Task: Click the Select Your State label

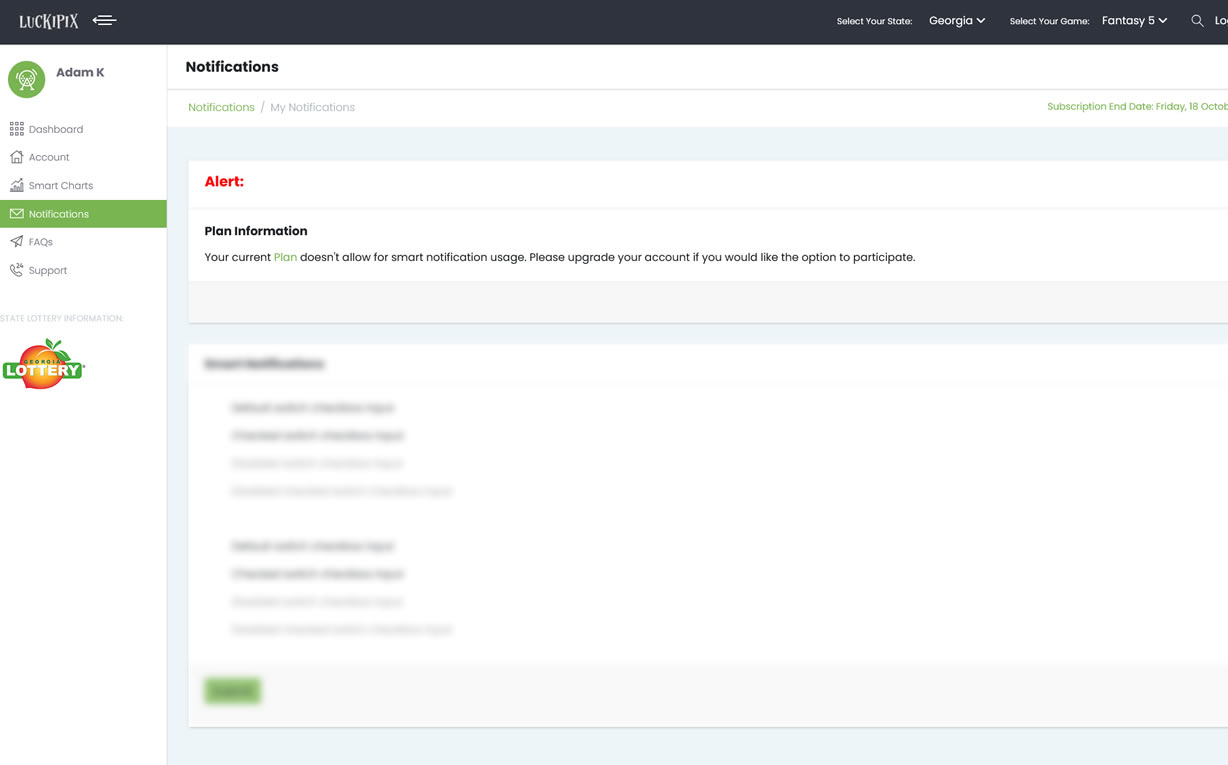Action: (874, 21)
